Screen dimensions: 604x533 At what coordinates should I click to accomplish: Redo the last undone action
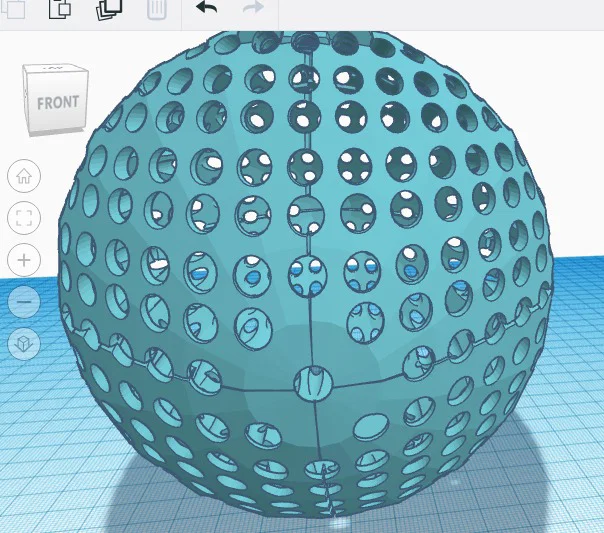[x=253, y=7]
